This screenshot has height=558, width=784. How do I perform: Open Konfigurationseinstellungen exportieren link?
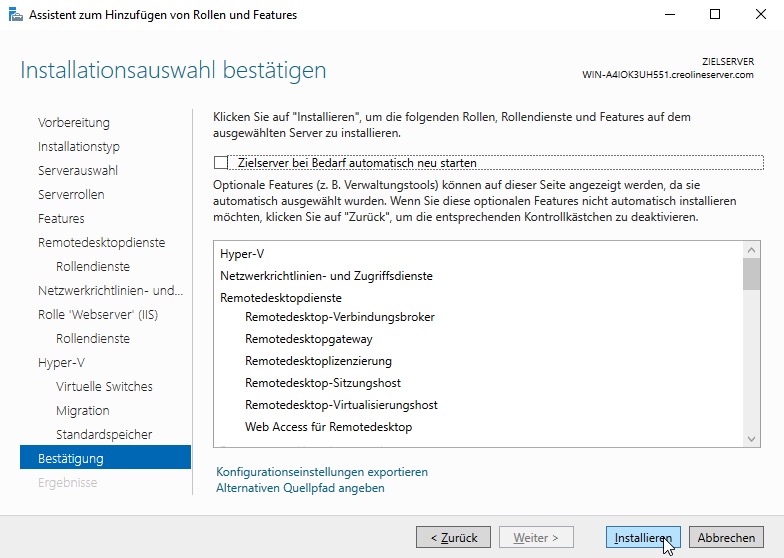pyautogui.click(x=322, y=472)
